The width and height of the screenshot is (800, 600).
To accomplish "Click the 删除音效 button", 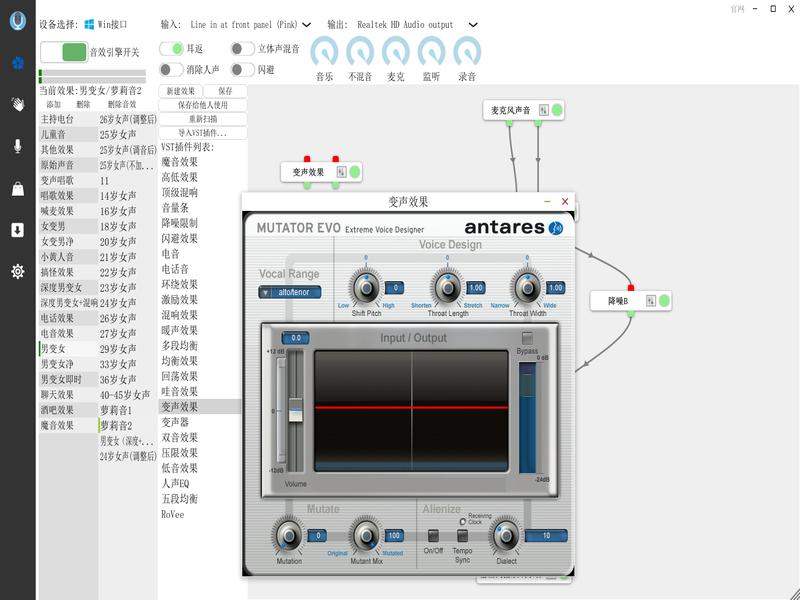I will tap(122, 104).
